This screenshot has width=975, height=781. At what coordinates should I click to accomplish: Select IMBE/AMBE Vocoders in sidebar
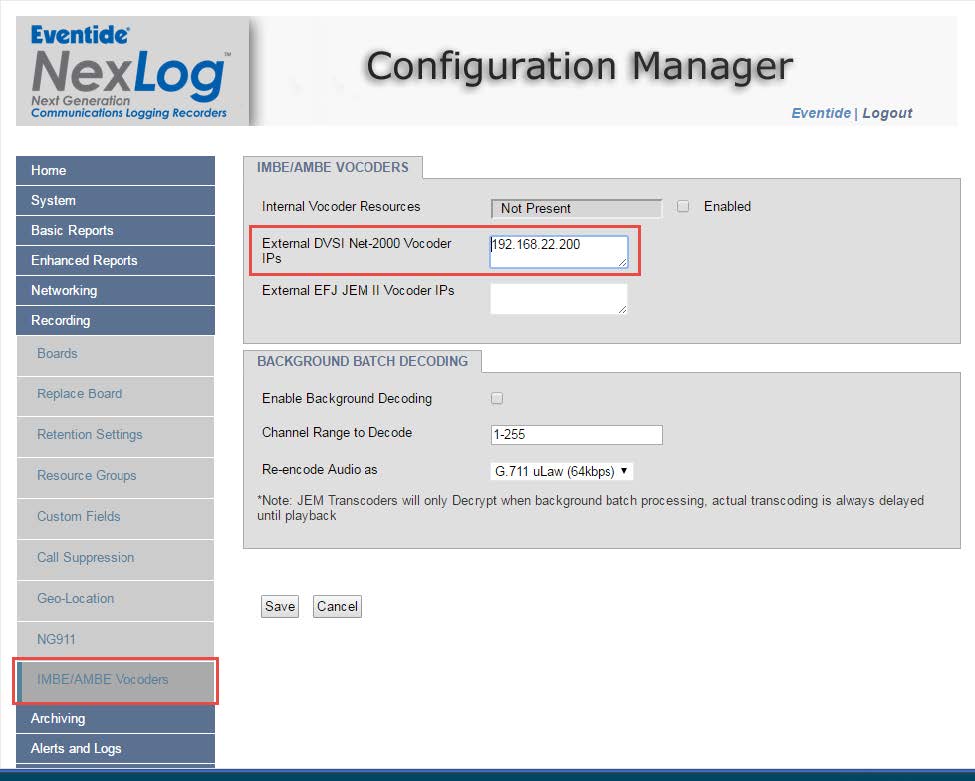[x=103, y=680]
